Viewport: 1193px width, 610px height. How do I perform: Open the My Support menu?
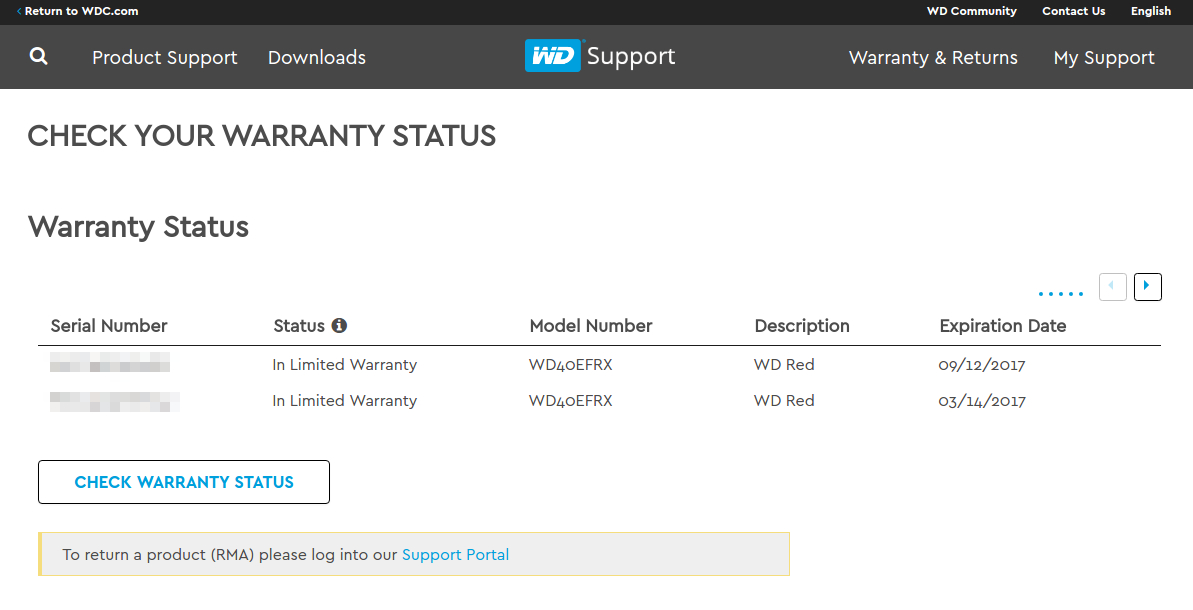[1104, 58]
